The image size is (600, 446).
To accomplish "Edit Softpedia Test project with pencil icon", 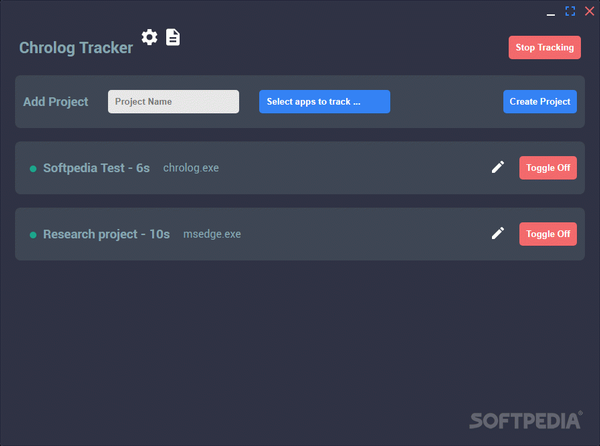I will point(497,167).
